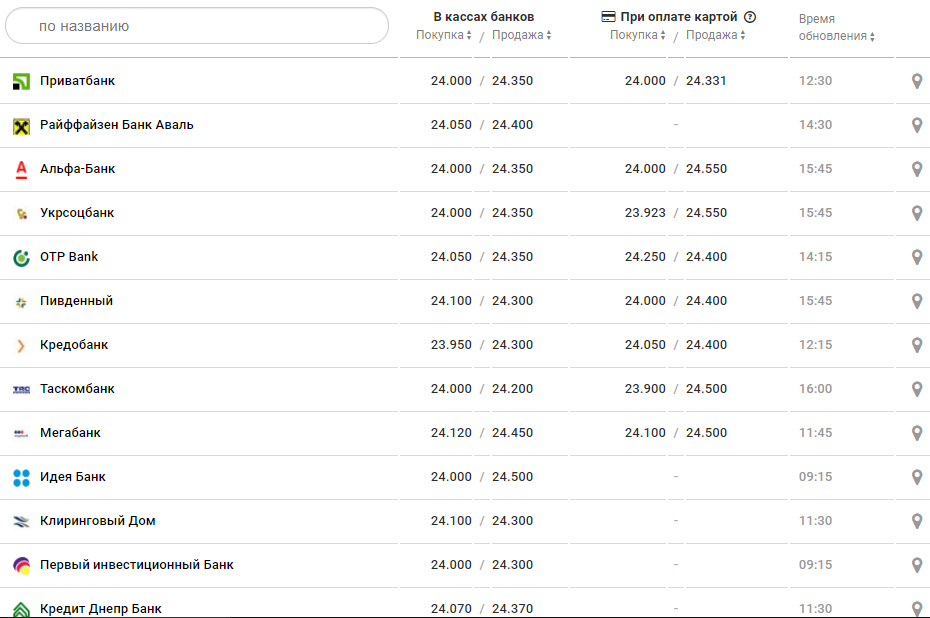Viewport: 930px width, 618px height.
Task: Sort by card payment Продажа rate
Action: (x=715, y=35)
